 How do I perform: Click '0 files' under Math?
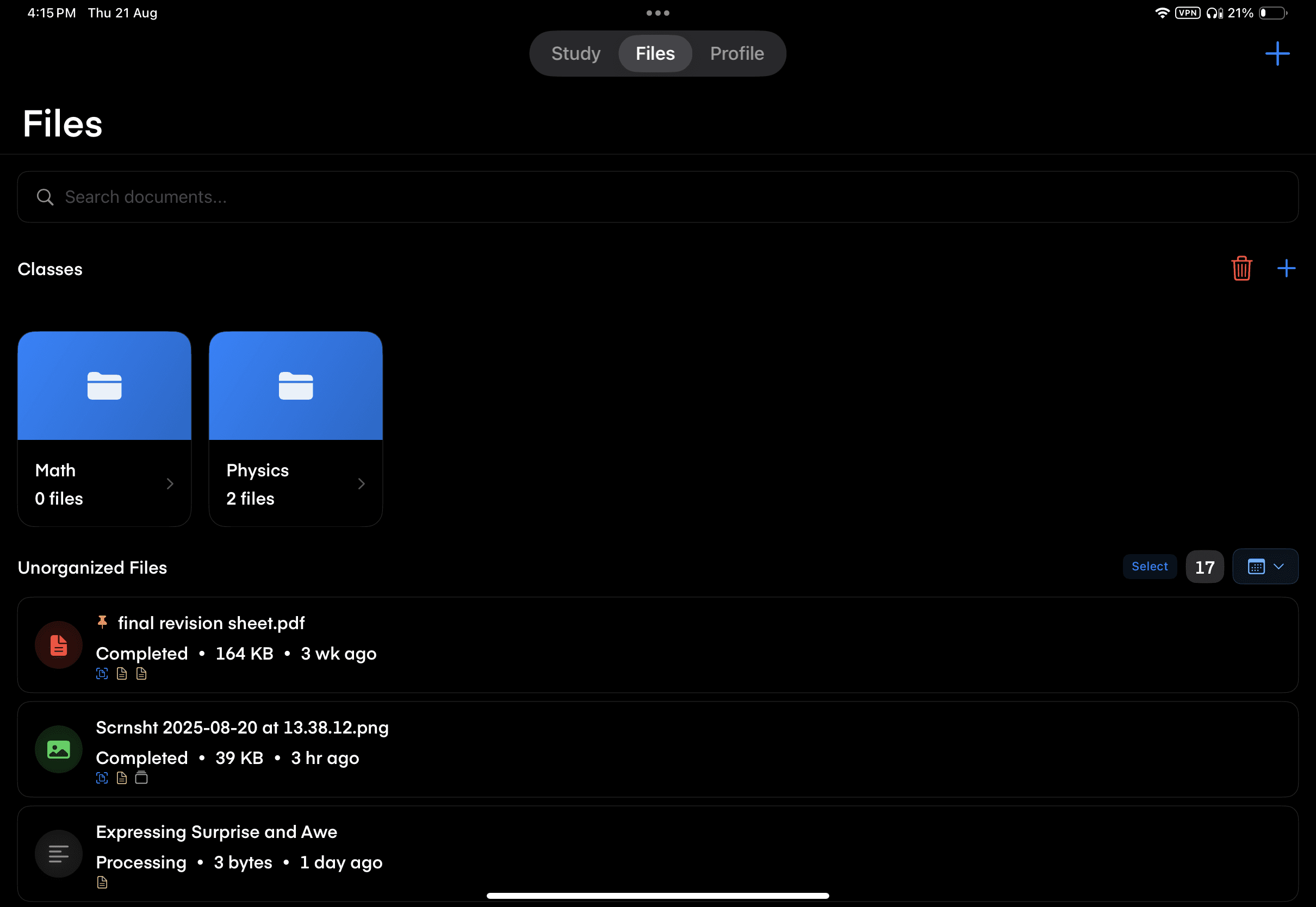[x=59, y=499]
